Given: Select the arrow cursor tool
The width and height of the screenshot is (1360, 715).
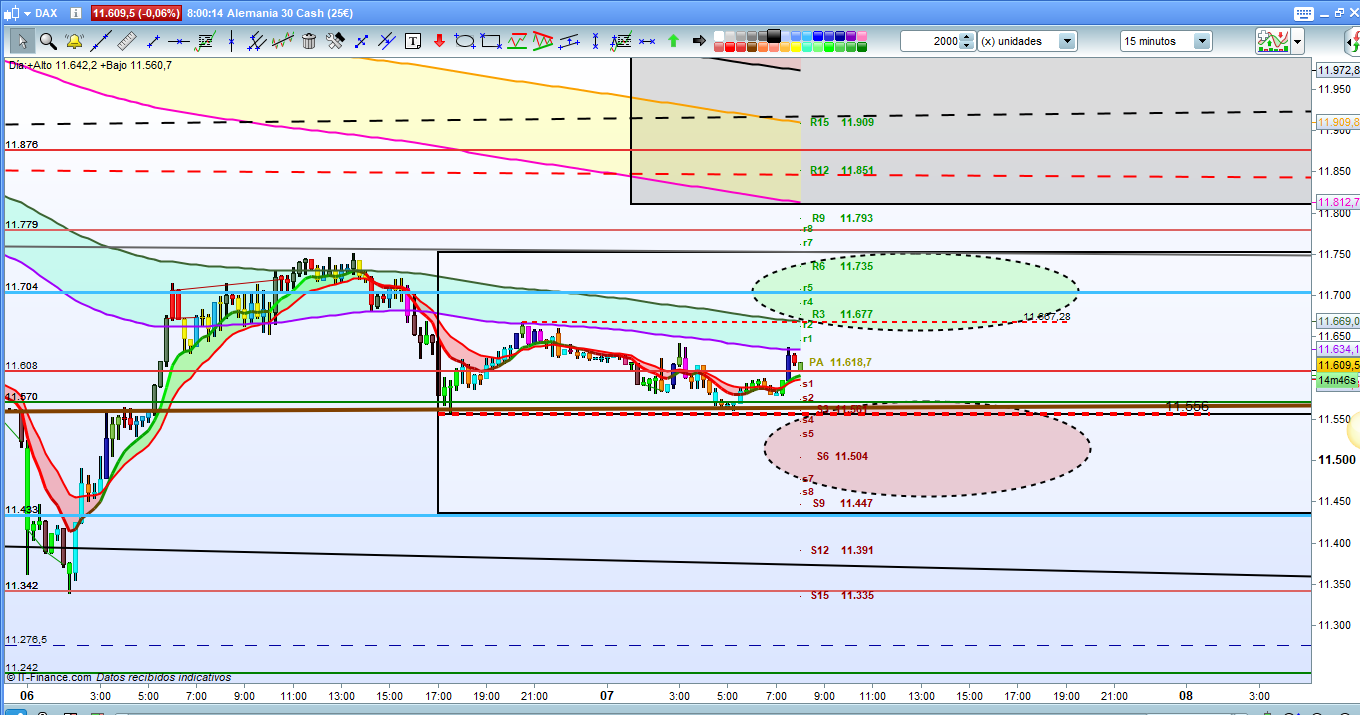Looking at the screenshot, I should click(x=21, y=41).
